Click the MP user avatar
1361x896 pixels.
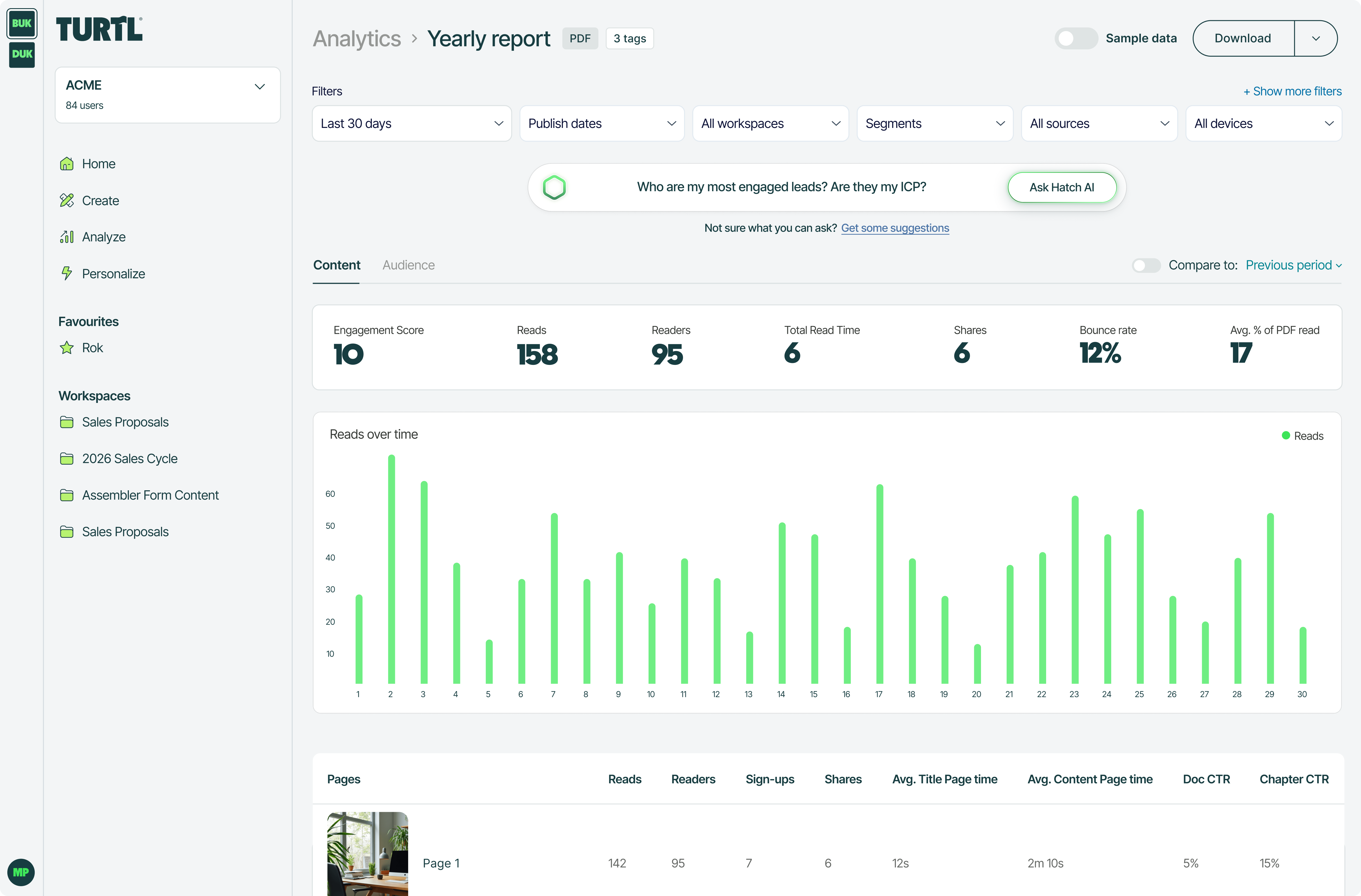(21, 872)
